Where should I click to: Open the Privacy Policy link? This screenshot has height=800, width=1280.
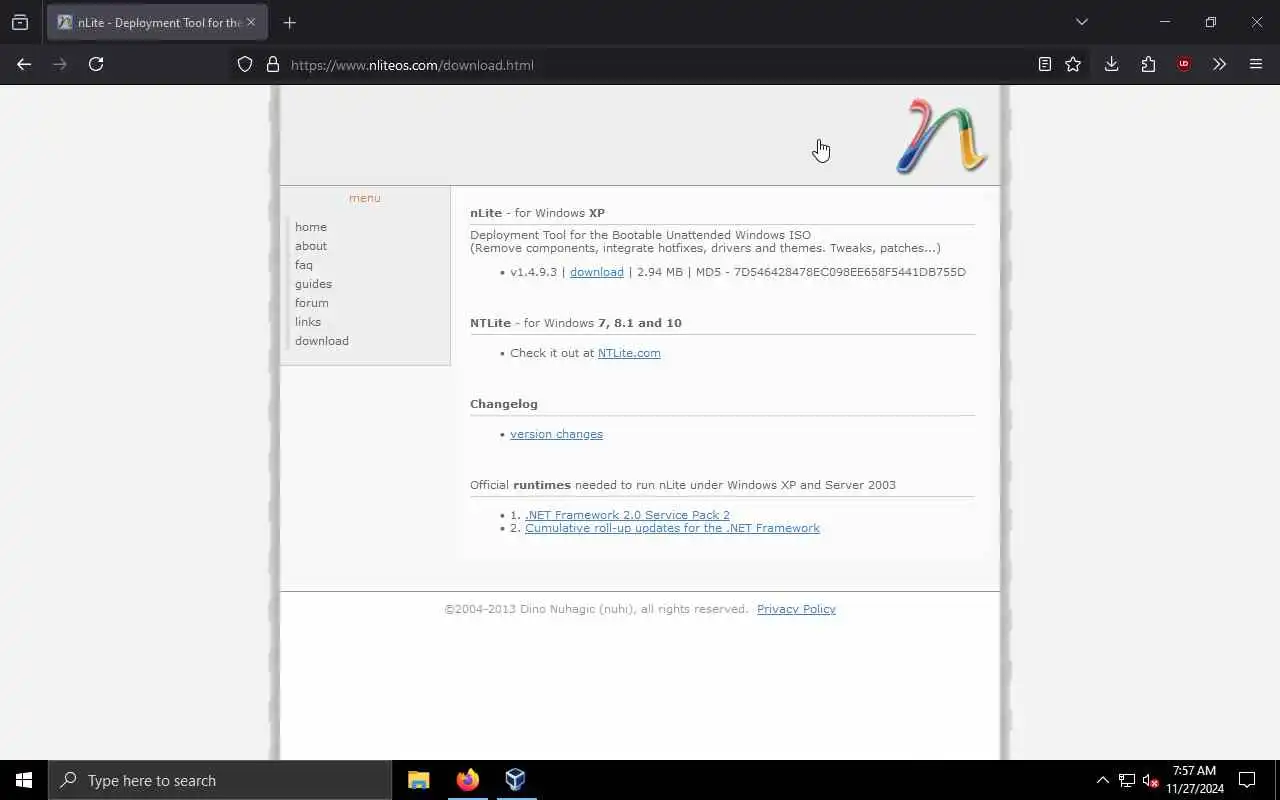[x=796, y=609]
